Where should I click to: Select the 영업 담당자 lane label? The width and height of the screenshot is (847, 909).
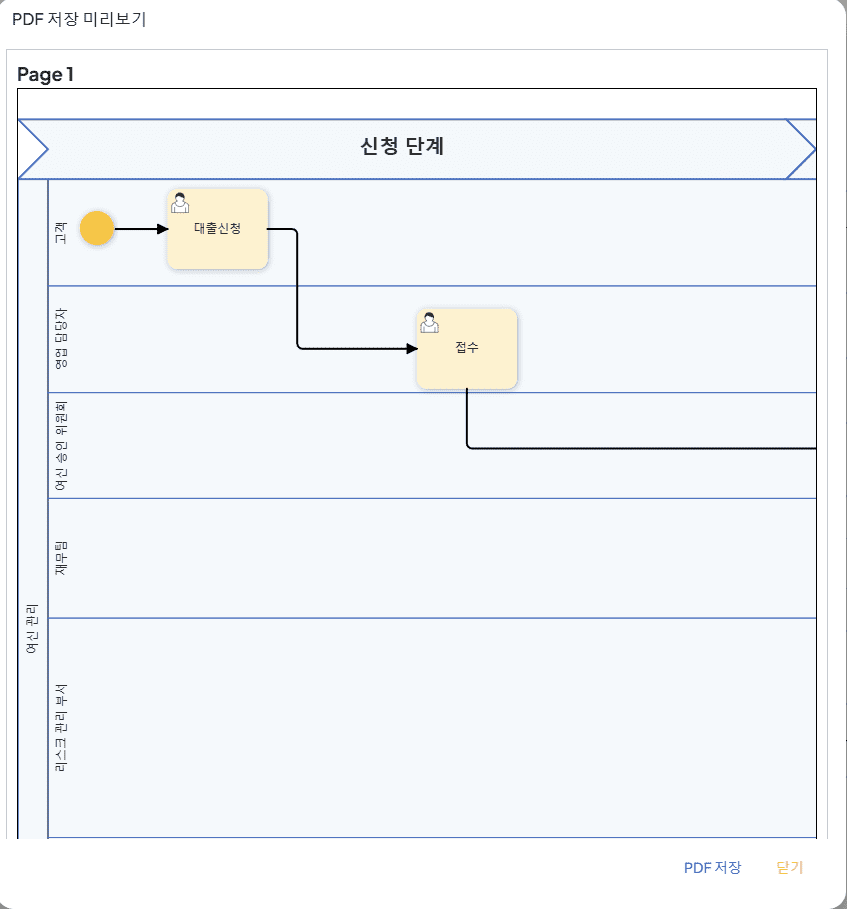pos(60,339)
